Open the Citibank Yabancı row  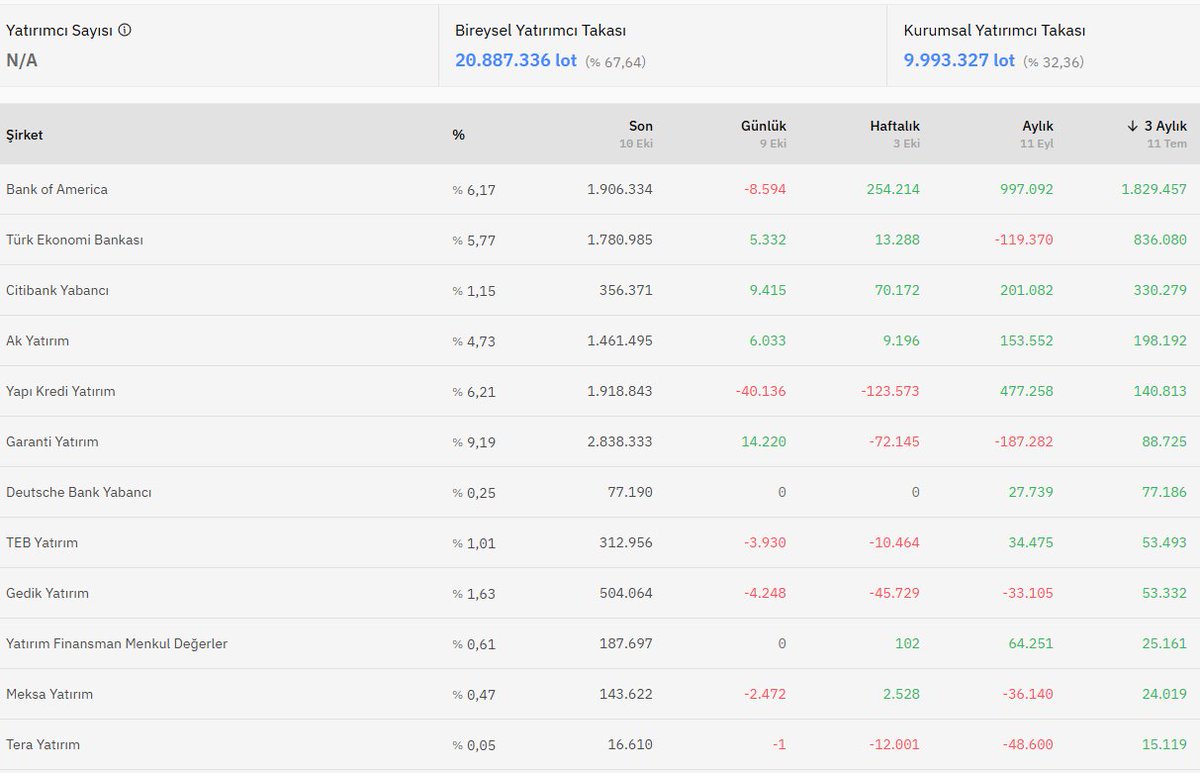600,290
